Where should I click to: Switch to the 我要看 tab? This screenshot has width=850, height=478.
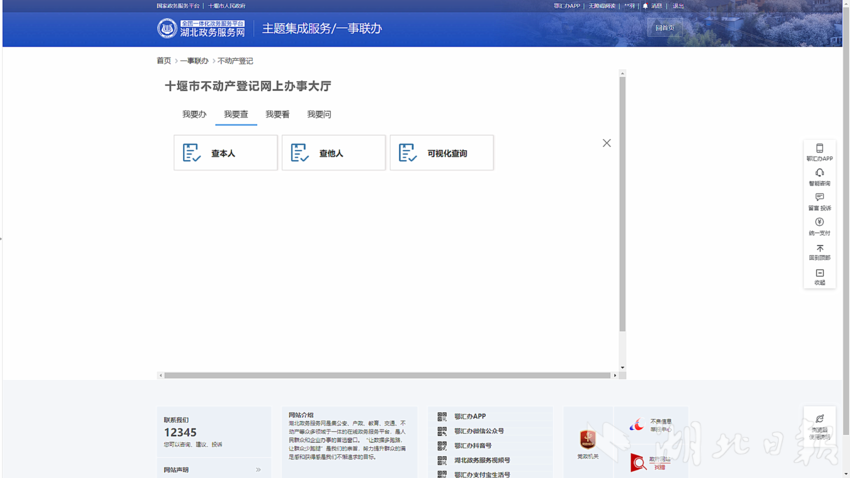[x=277, y=115]
